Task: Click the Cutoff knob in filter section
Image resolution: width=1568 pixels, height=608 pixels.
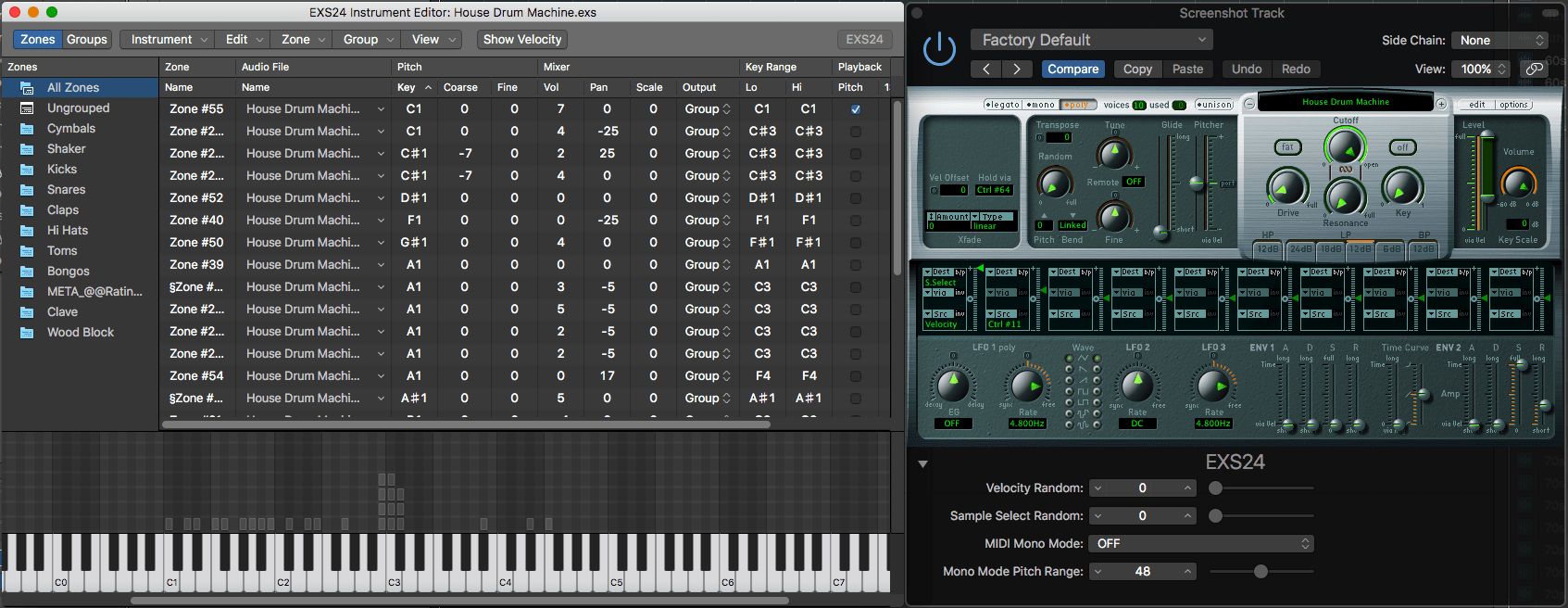Action: (1345, 146)
